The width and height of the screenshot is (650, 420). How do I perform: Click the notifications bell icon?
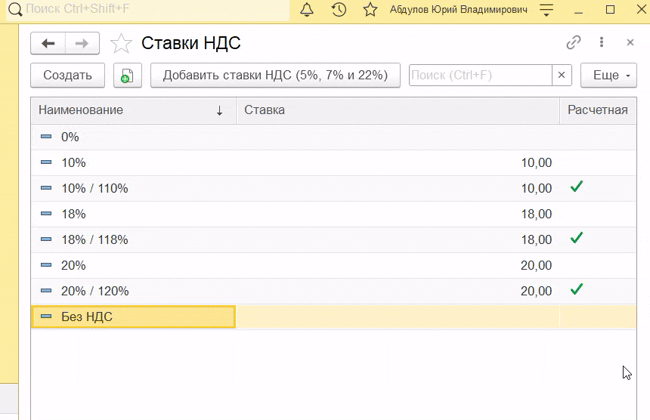tap(307, 10)
